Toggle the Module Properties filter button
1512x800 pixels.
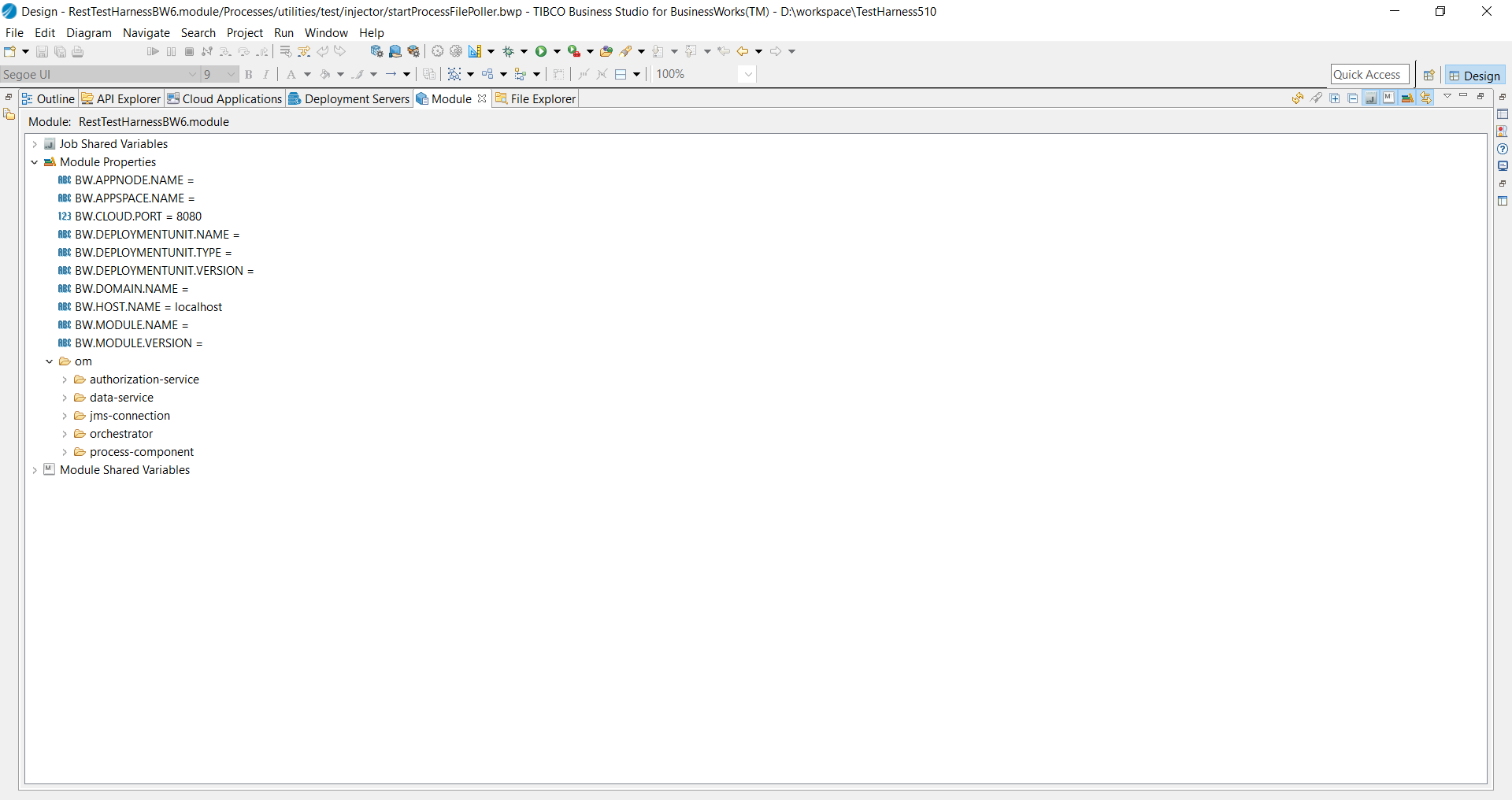(x=1407, y=98)
